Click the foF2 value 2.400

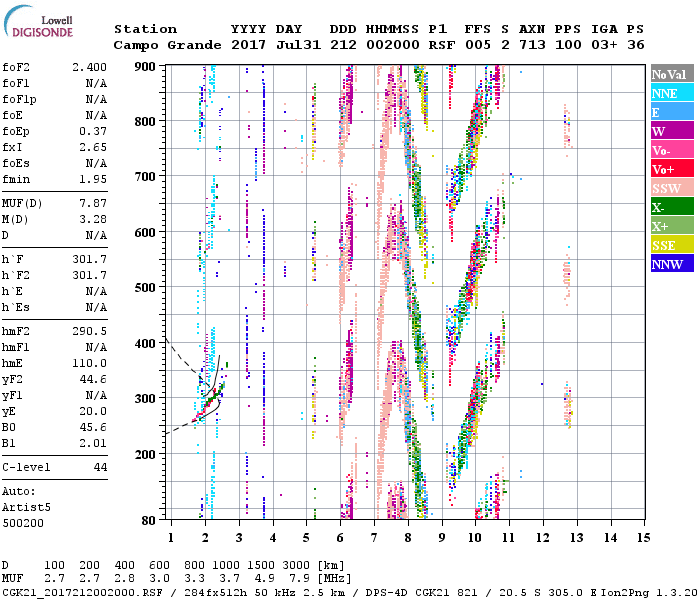[88, 67]
